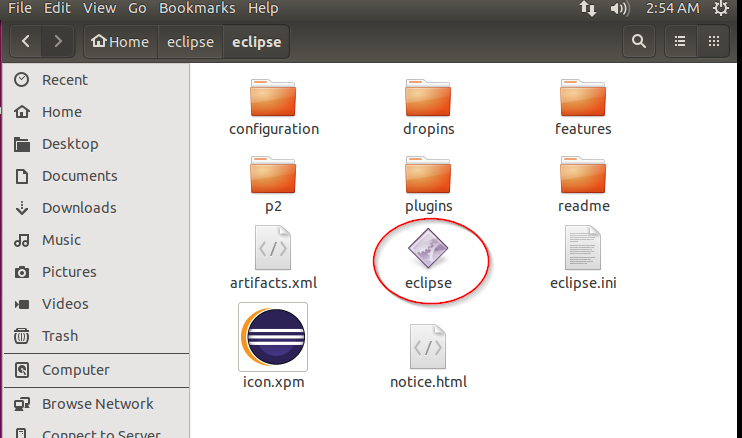
Task: Open Pictures in the sidebar
Action: click(x=97, y=272)
